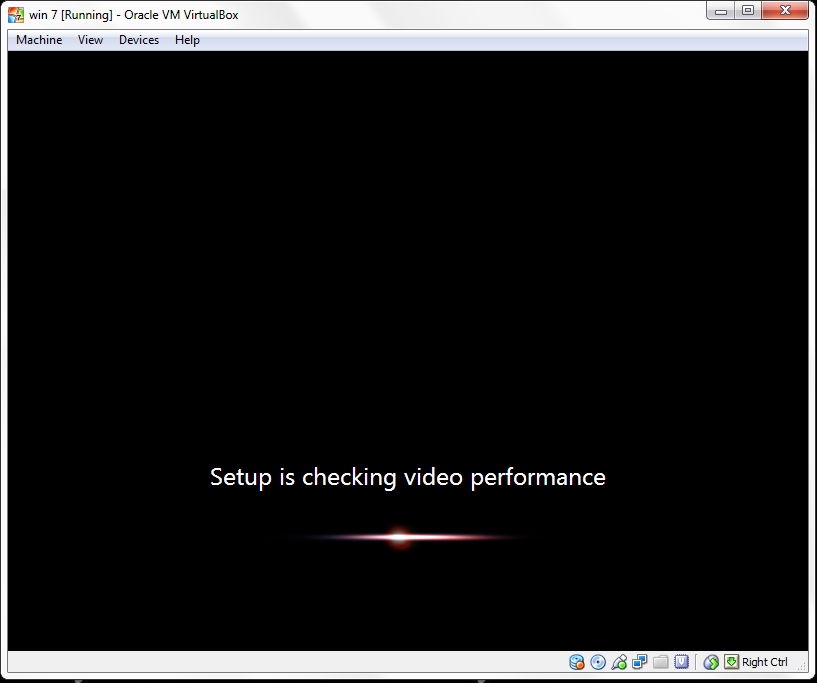Click 'Setup is checking video performance' text

pos(408,477)
